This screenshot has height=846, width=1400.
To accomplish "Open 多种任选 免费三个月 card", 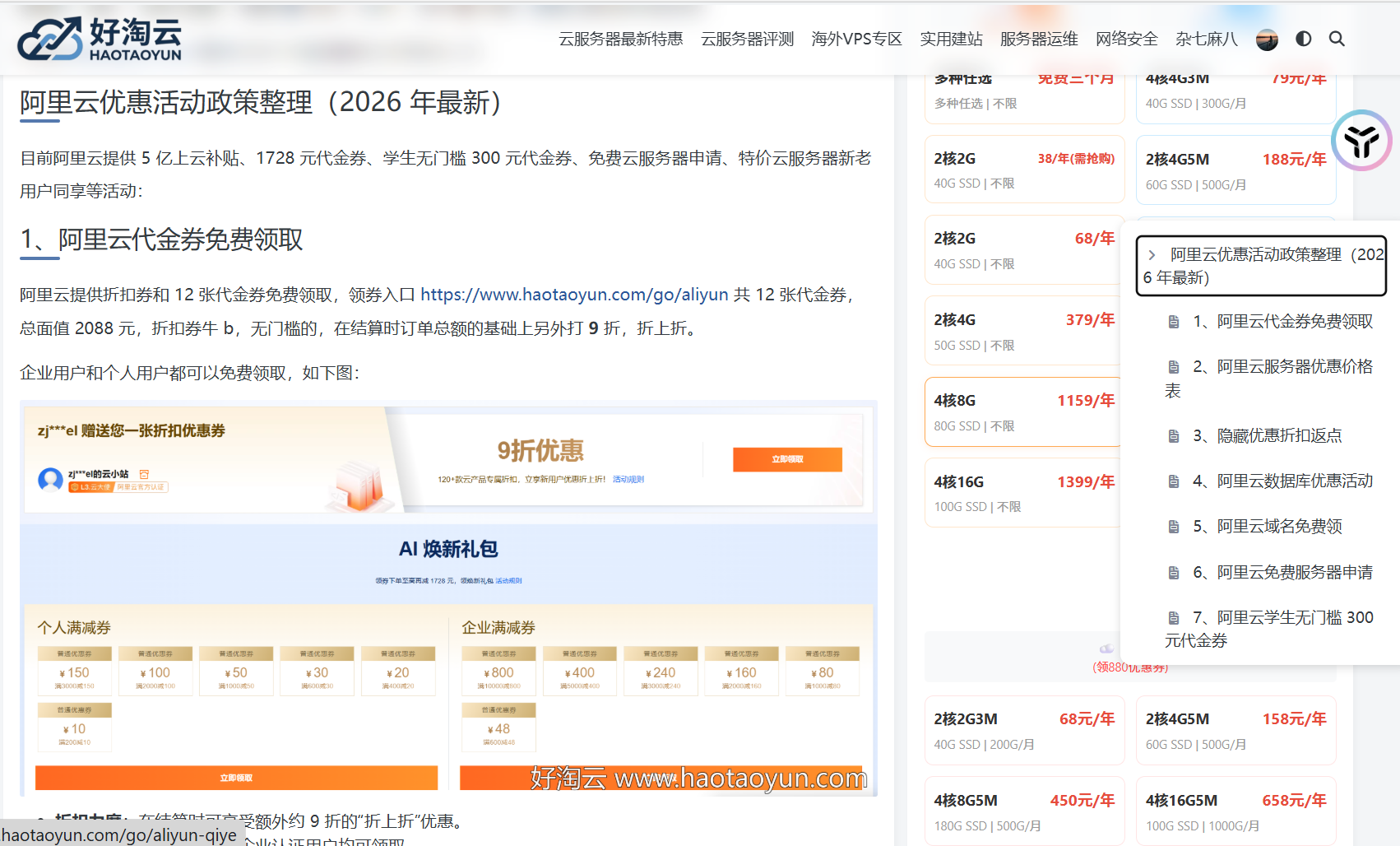I will [x=1024, y=99].
